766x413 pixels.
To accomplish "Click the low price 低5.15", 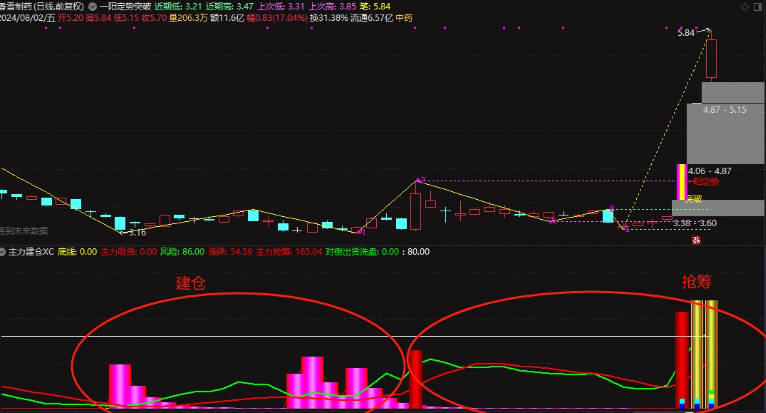I will [x=126, y=18].
